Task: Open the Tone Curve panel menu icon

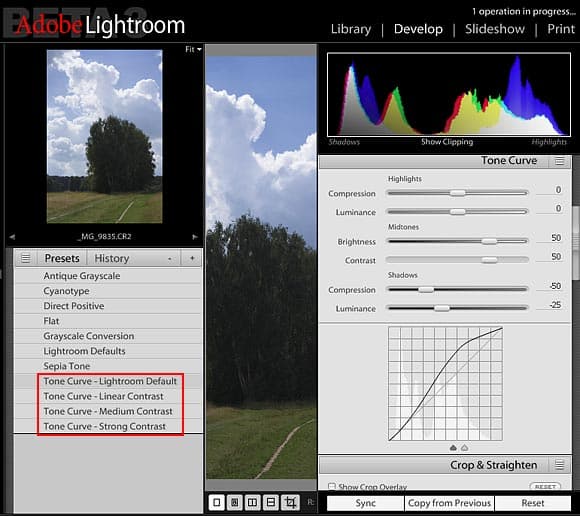Action: (x=560, y=161)
